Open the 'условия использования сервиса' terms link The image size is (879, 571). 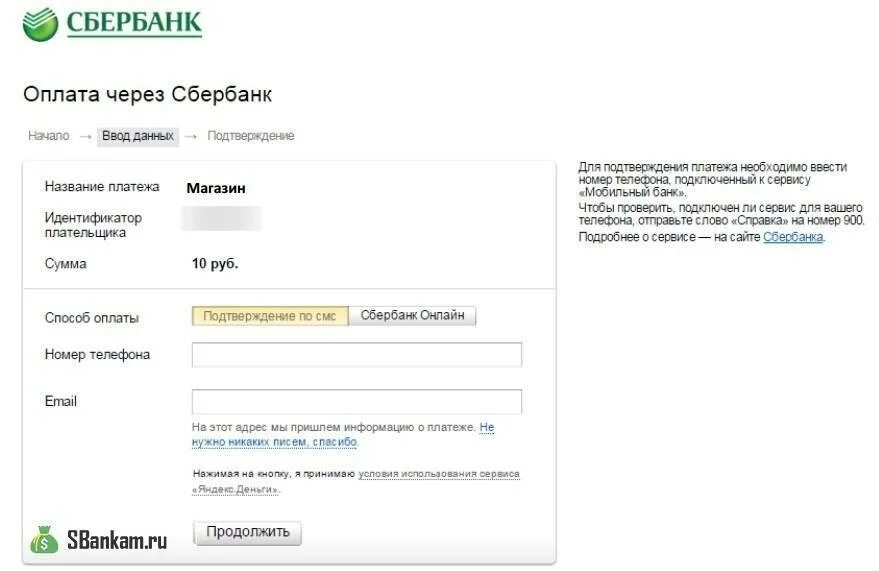click(439, 474)
